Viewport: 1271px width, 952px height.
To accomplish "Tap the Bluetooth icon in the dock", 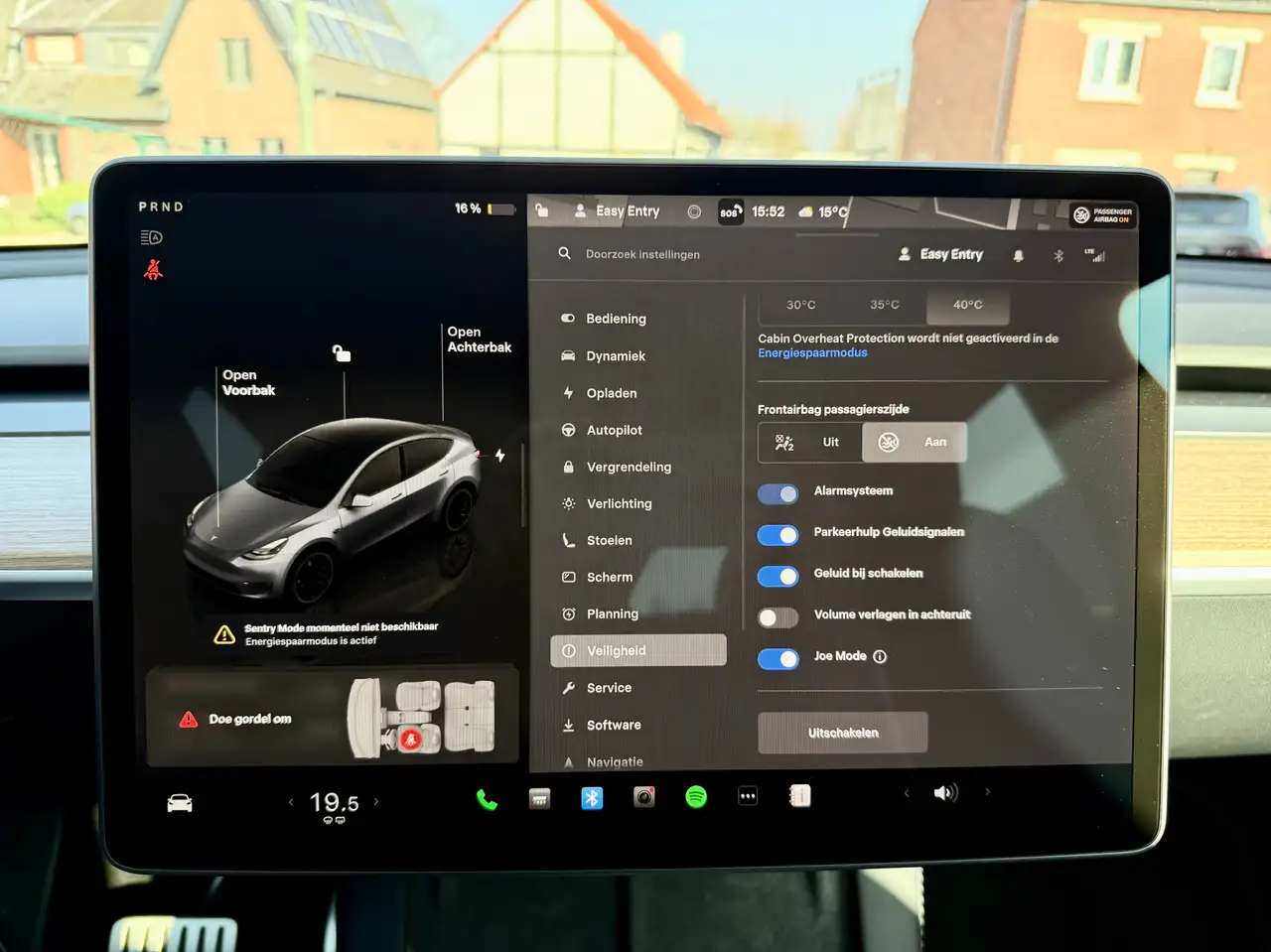I will (592, 798).
